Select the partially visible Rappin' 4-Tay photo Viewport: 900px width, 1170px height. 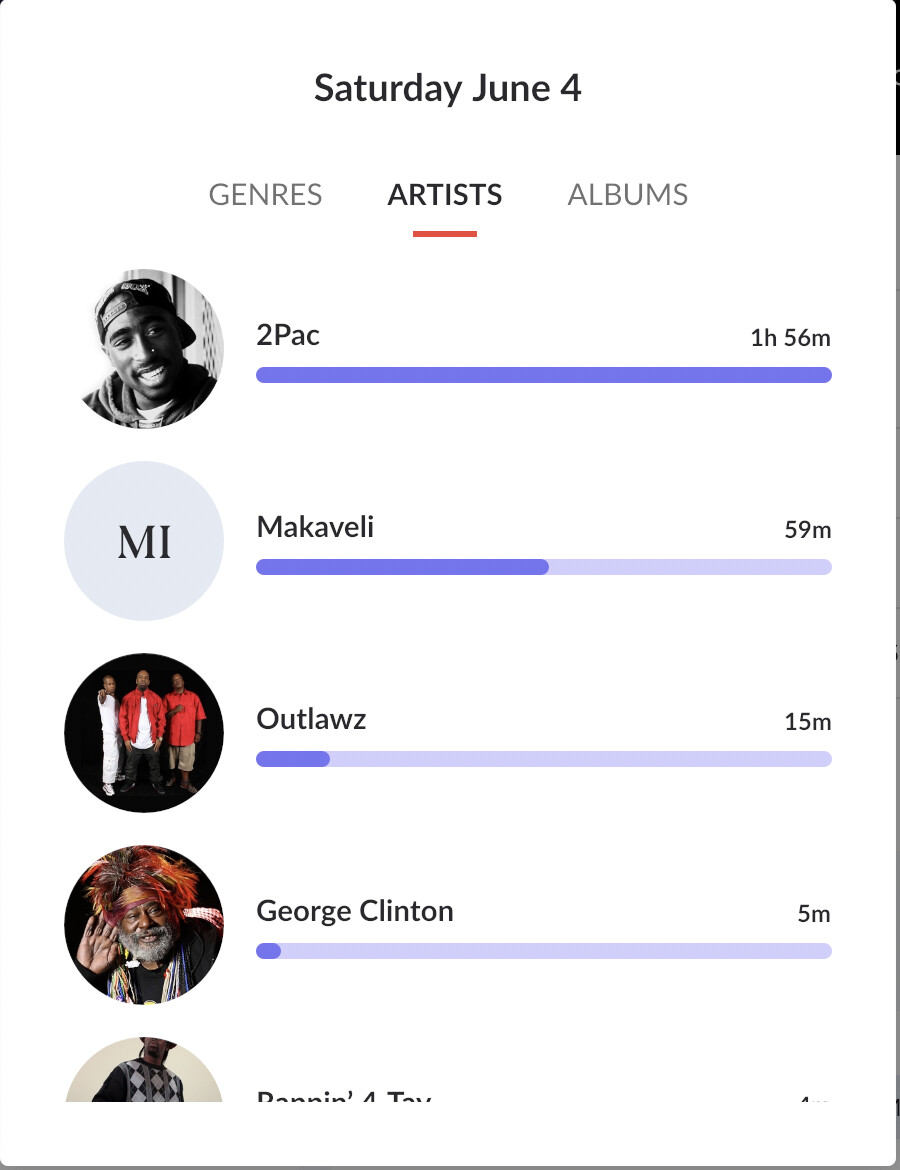[144, 1069]
